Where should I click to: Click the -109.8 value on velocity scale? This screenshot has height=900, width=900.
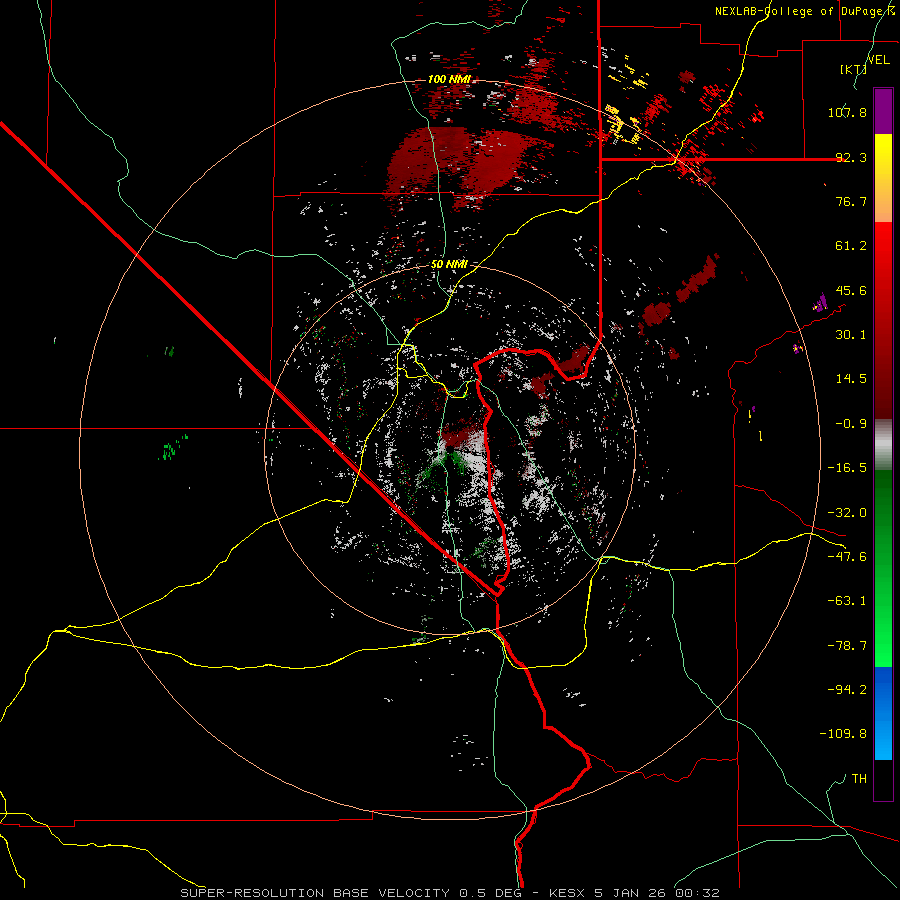843,734
